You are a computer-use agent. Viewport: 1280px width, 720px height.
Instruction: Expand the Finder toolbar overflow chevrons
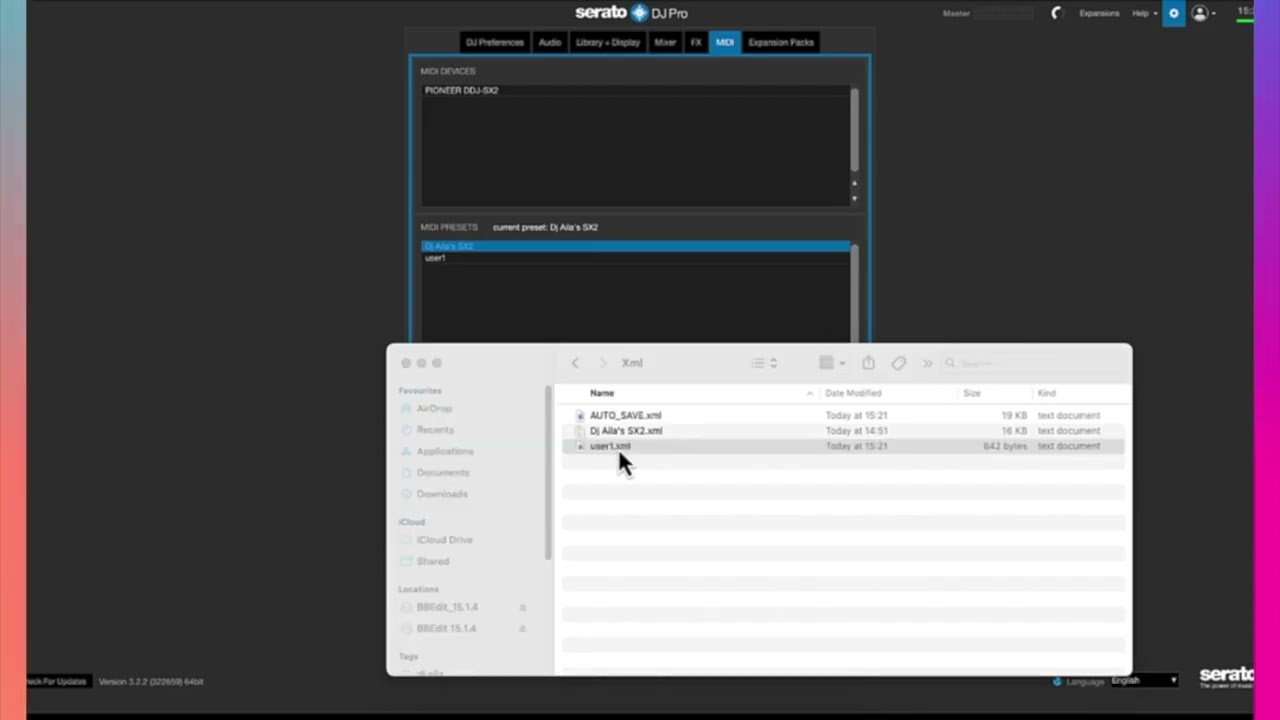(x=927, y=363)
